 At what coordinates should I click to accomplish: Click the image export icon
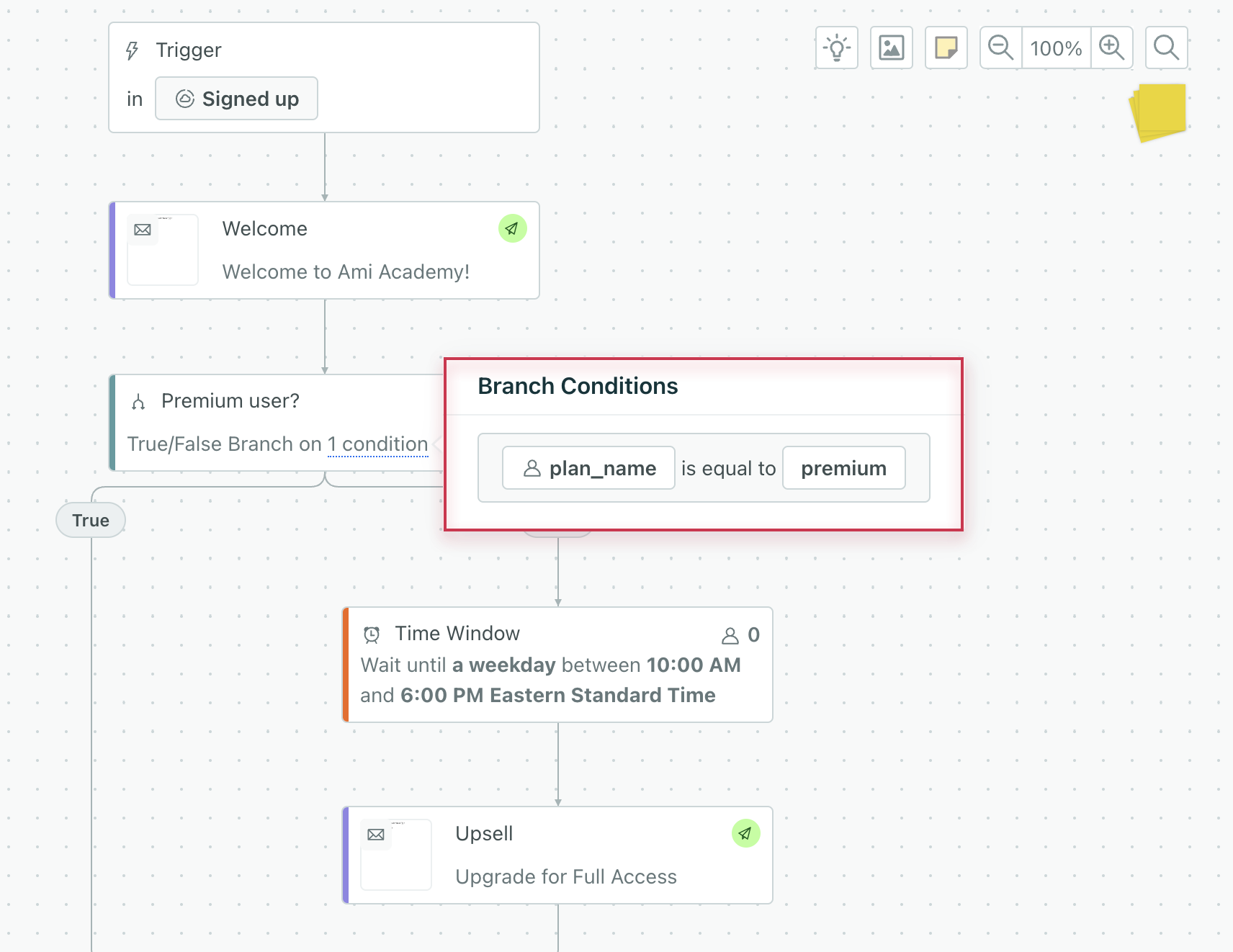pyautogui.click(x=892, y=48)
